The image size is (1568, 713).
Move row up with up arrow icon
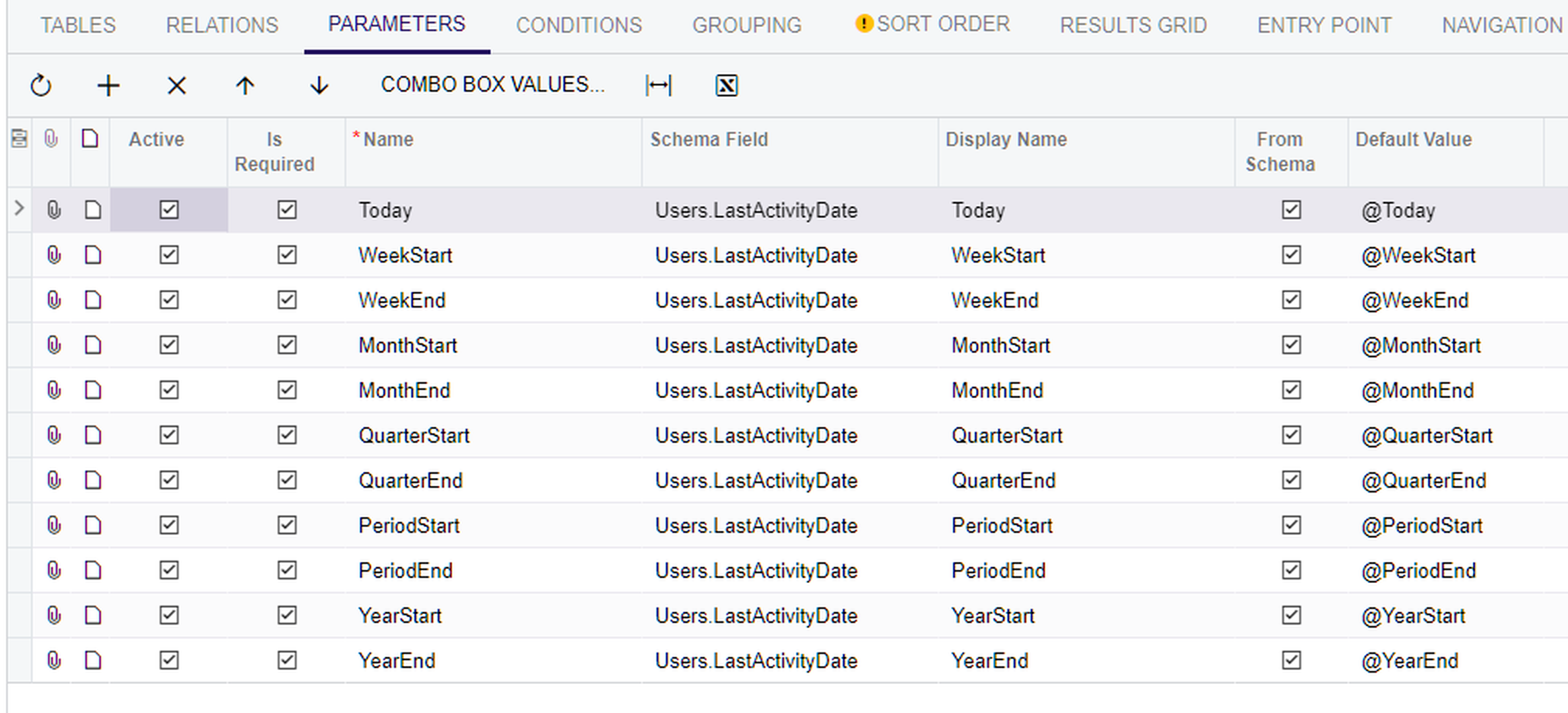tap(245, 86)
